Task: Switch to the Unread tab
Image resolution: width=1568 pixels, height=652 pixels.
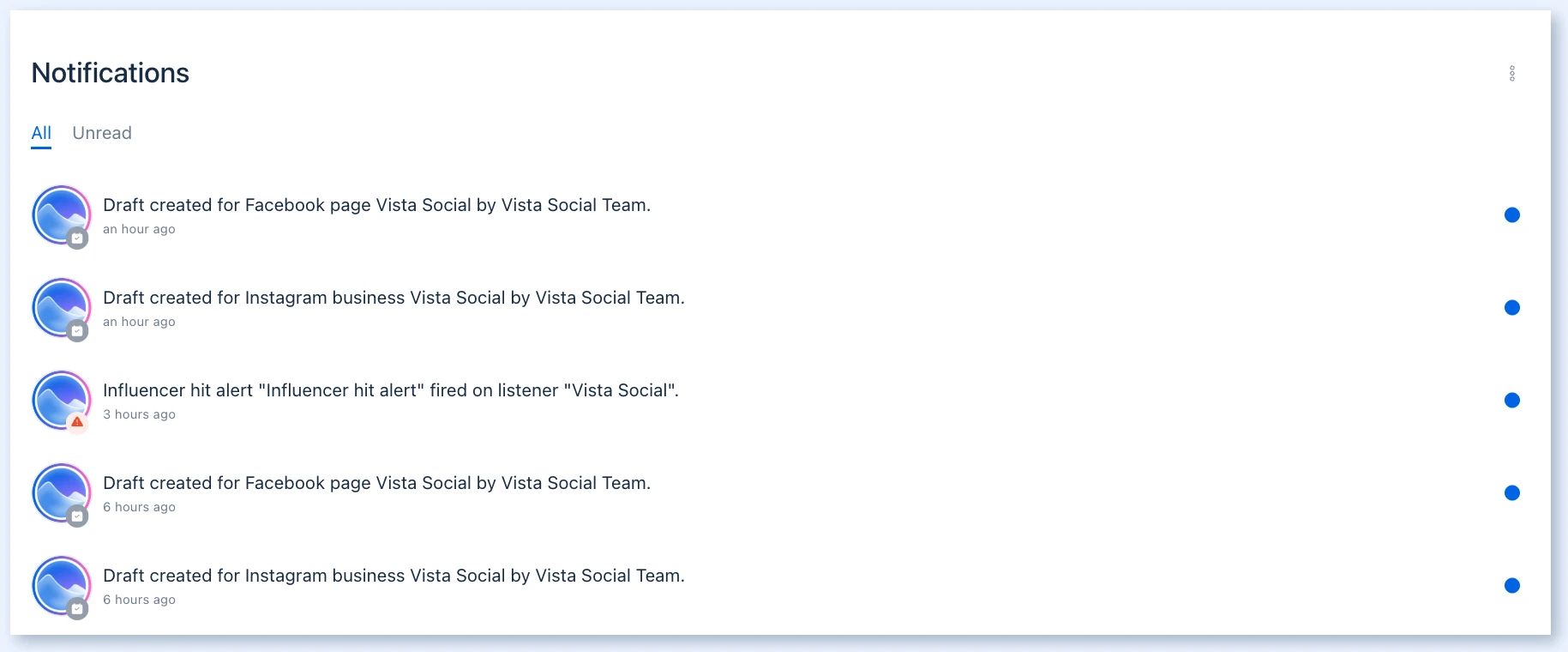Action: (x=102, y=133)
